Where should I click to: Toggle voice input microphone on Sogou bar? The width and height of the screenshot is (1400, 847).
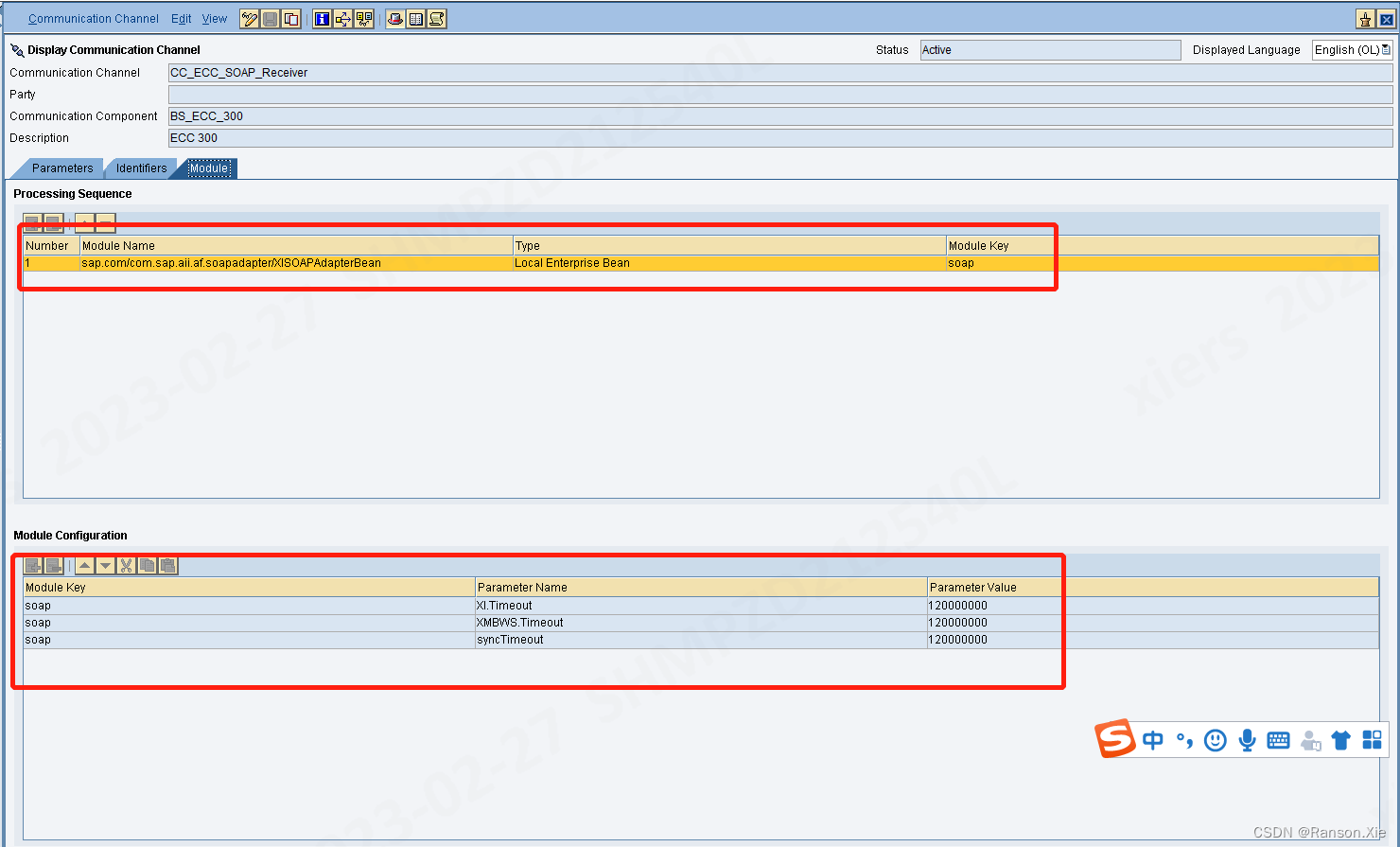pos(1247,740)
